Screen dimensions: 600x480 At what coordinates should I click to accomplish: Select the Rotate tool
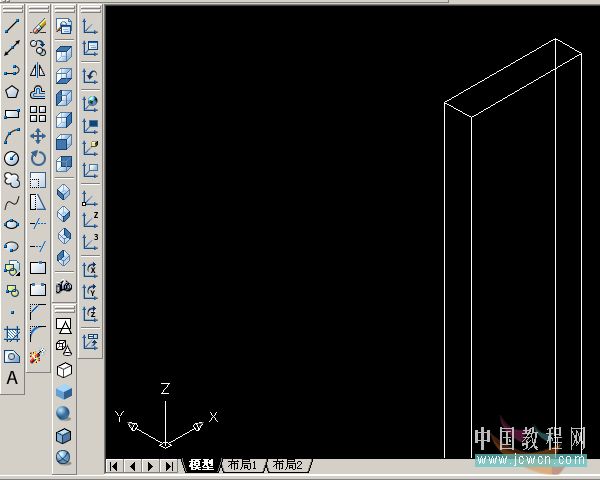click(38, 158)
